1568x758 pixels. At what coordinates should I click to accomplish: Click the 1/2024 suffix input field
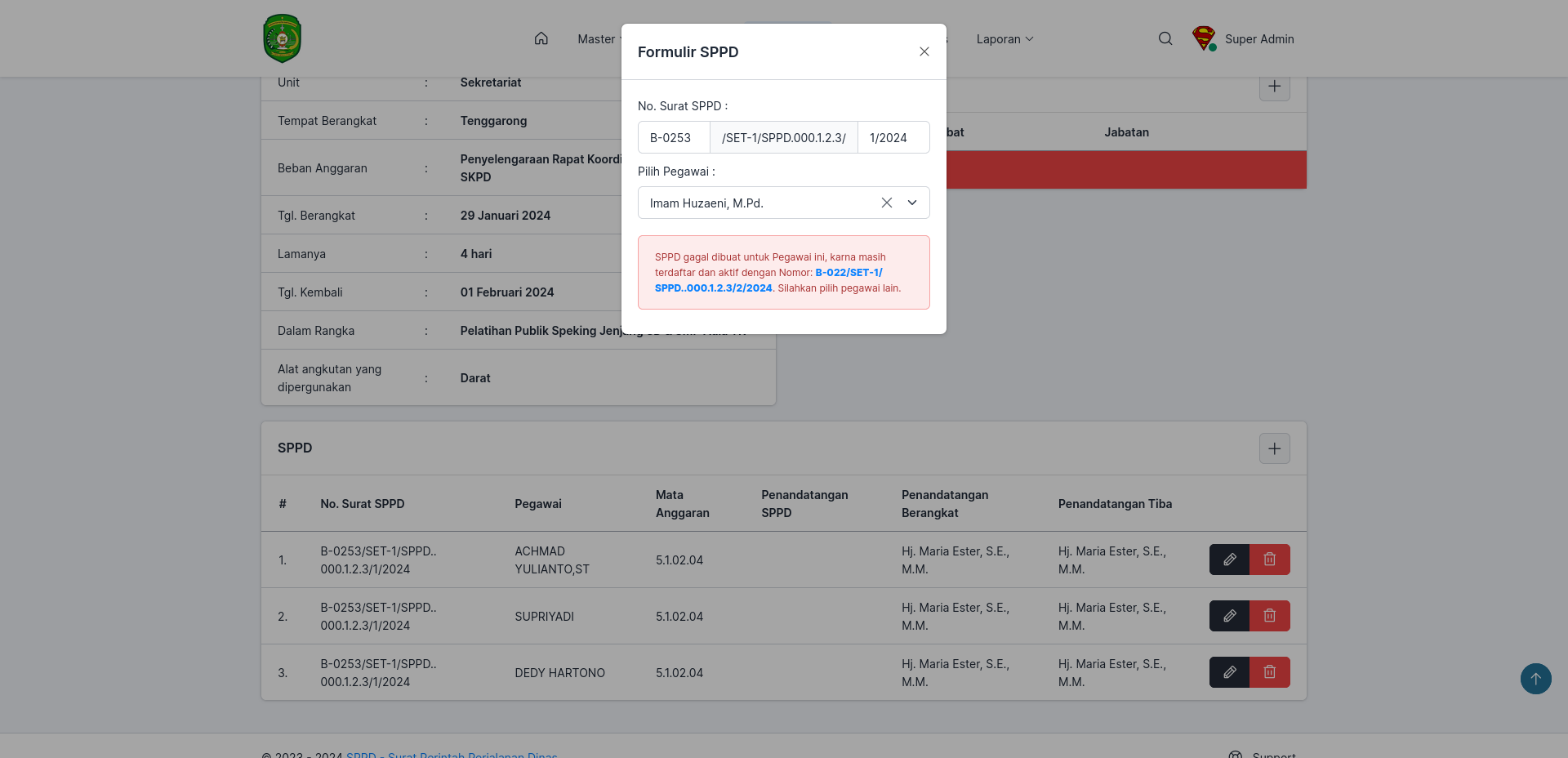point(893,137)
